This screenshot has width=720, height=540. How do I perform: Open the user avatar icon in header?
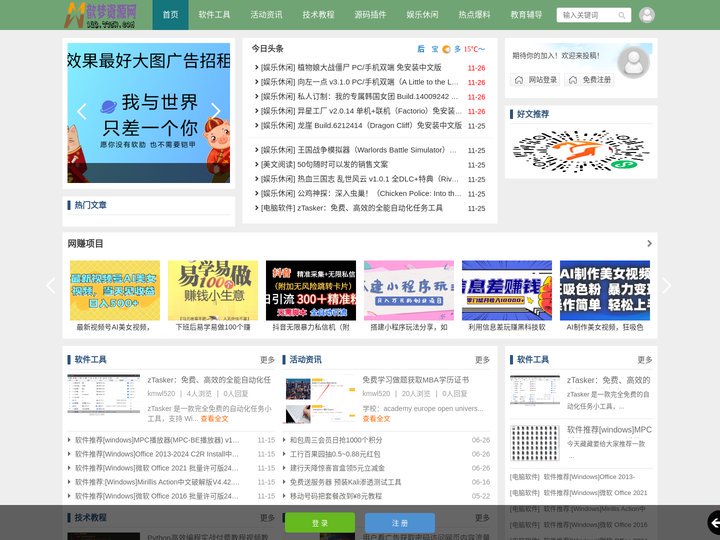pos(647,15)
